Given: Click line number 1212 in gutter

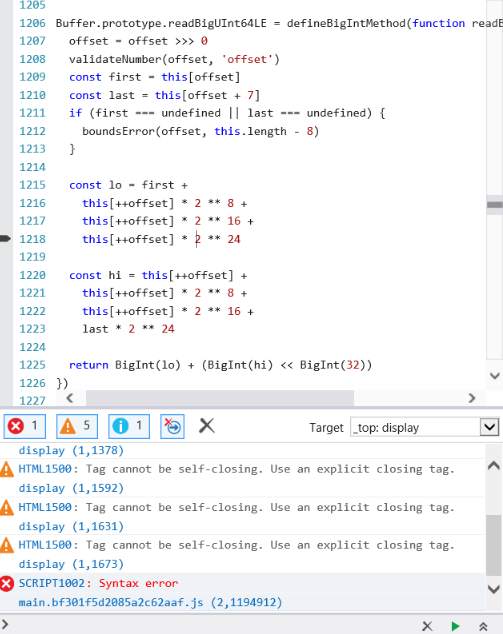Looking at the screenshot, I should [x=33, y=131].
